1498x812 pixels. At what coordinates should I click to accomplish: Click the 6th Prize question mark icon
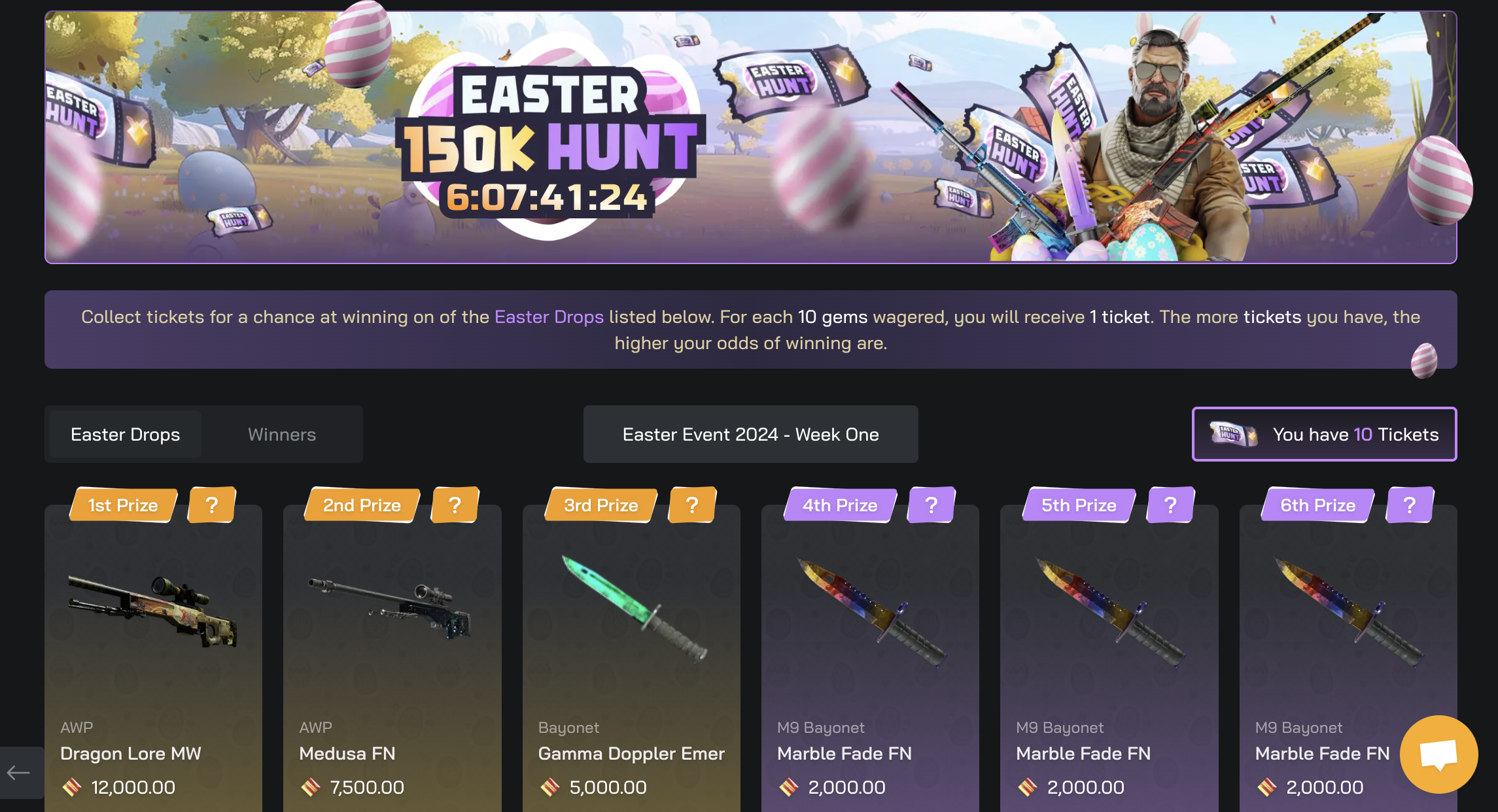(x=1410, y=505)
